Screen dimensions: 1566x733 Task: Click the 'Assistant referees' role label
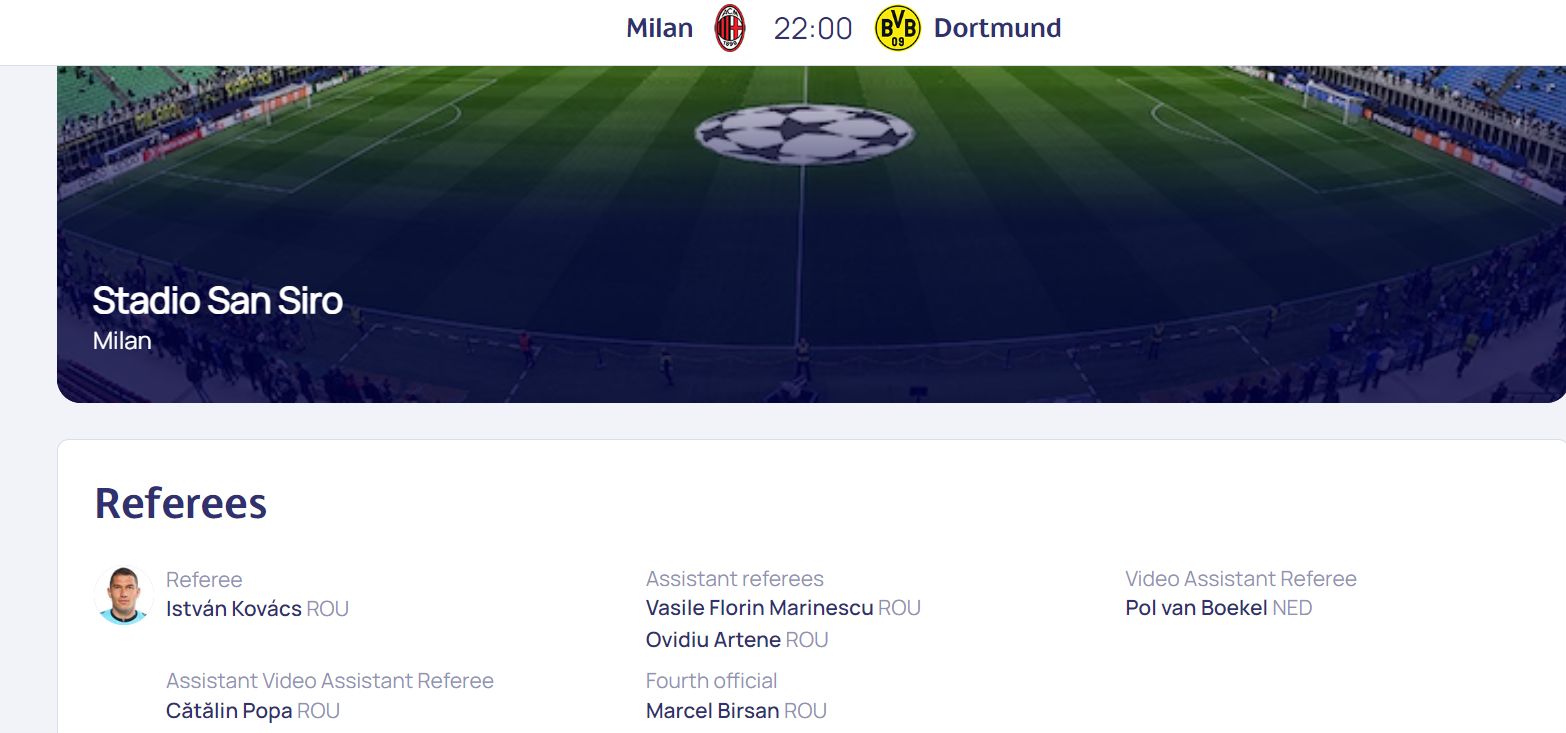735,579
